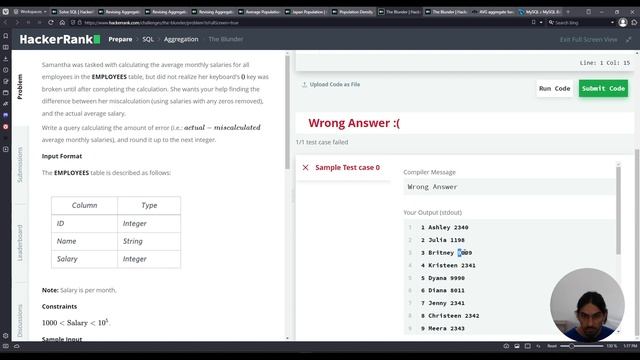Open the red Vivaldi web panel
Image resolution: width=640 pixels, height=360 pixels.
(x=6, y=127)
